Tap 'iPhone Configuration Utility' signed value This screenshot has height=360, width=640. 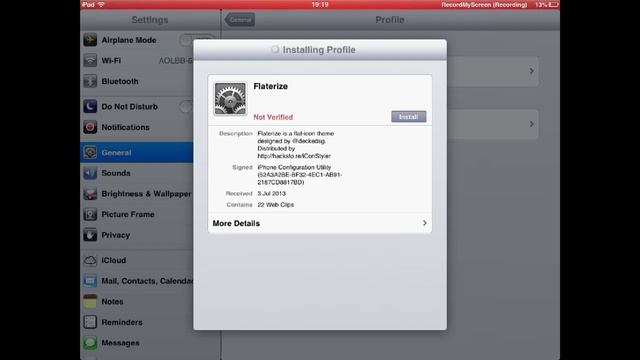(x=294, y=167)
